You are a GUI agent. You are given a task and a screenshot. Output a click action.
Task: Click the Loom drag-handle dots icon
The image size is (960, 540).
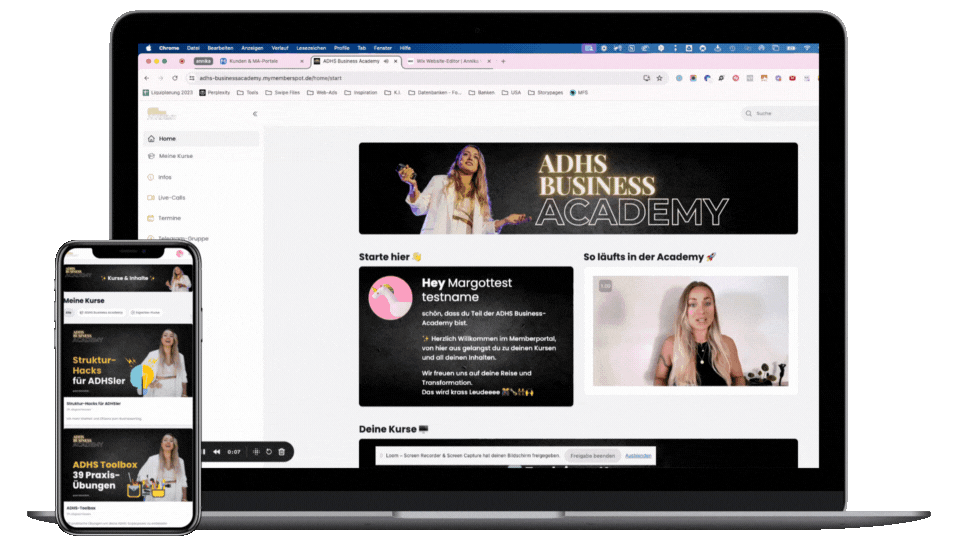[256, 452]
